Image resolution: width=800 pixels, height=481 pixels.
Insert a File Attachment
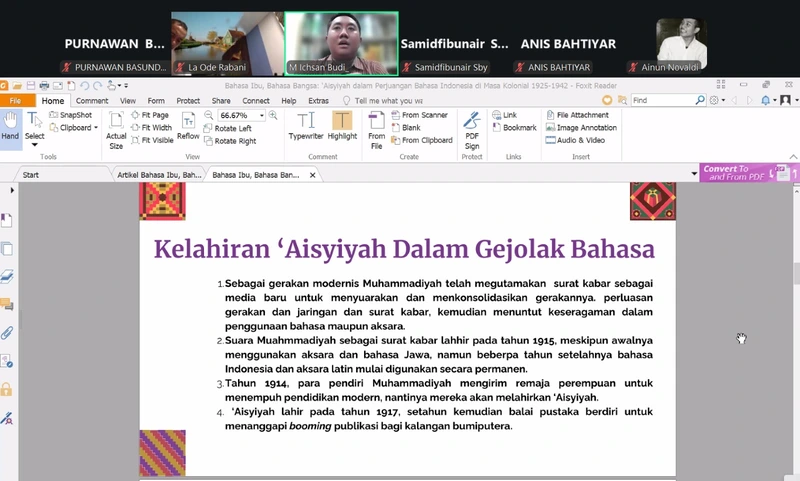pos(577,115)
